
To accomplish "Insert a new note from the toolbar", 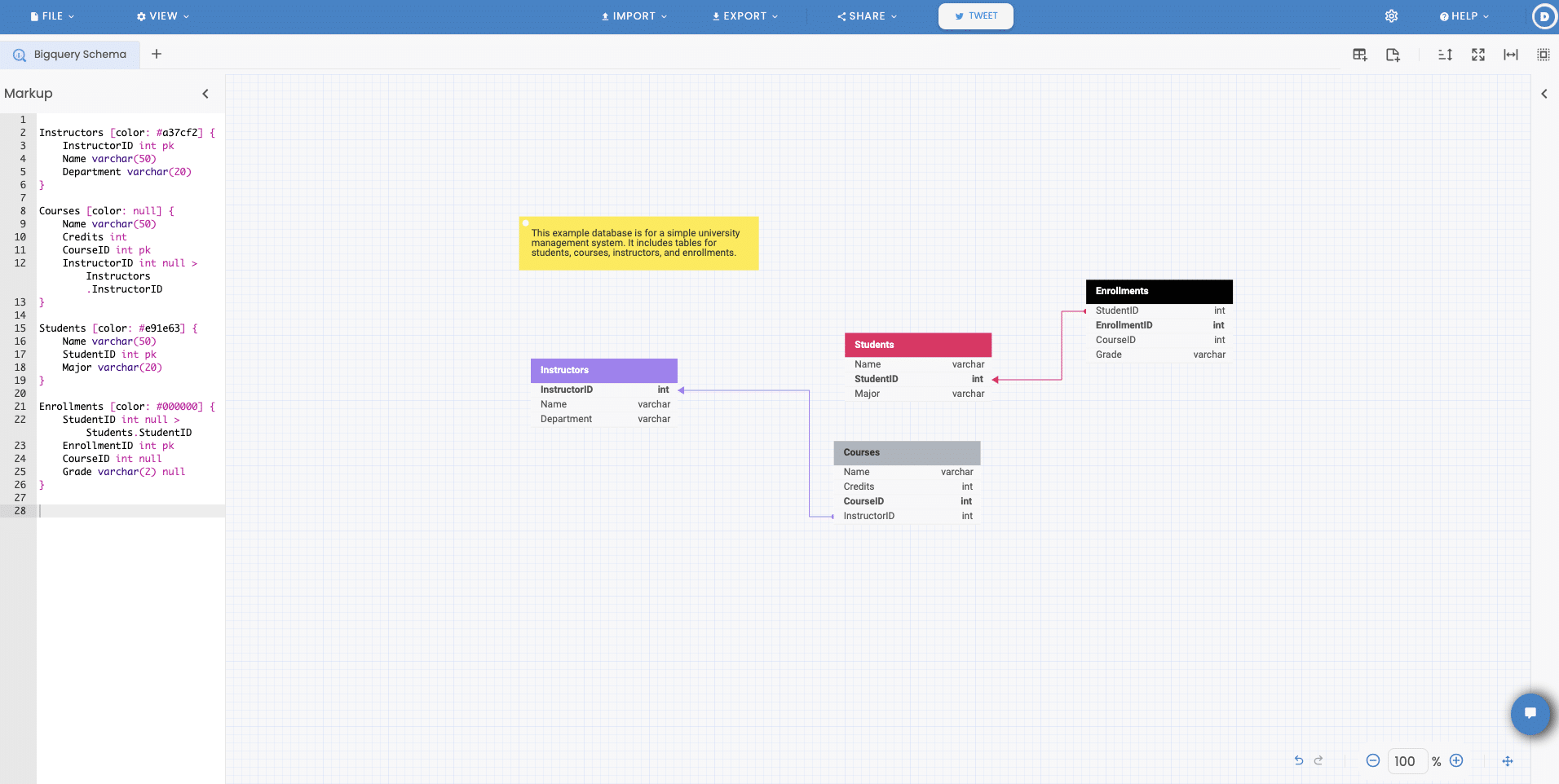I will click(1393, 54).
